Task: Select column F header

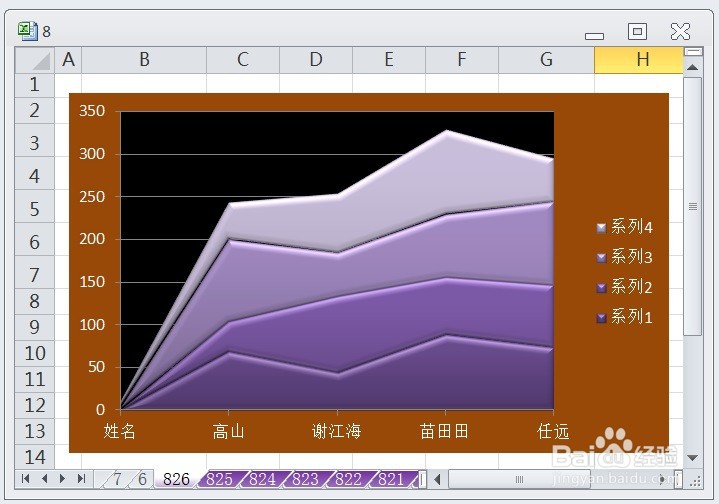Action: [462, 60]
